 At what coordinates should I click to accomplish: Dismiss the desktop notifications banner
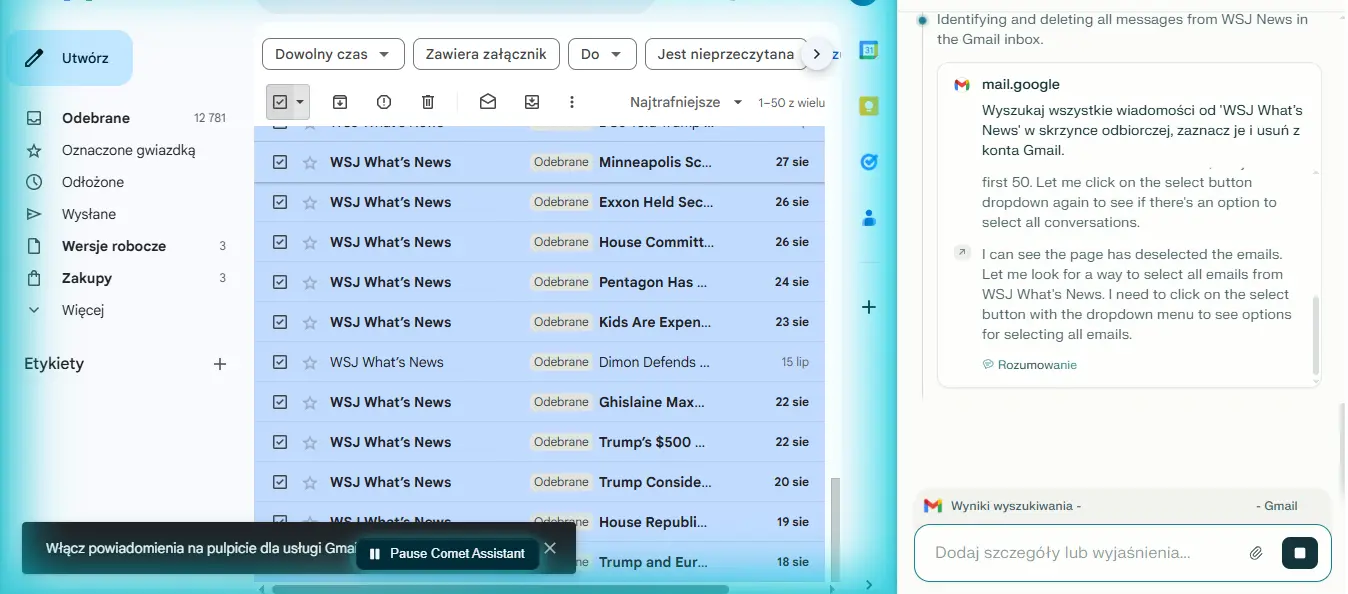549,548
